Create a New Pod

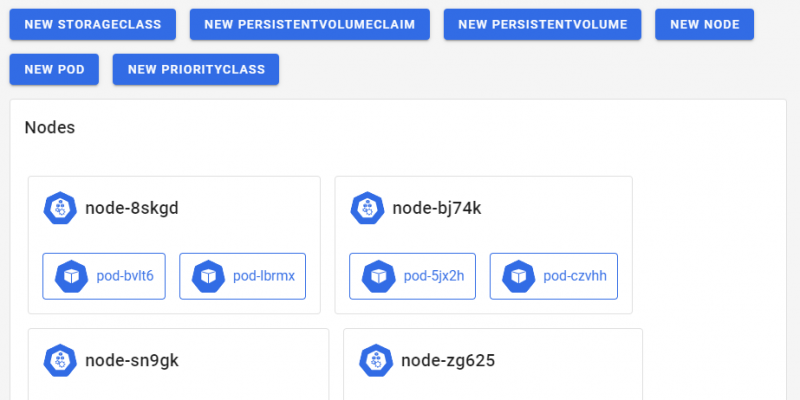click(54, 70)
